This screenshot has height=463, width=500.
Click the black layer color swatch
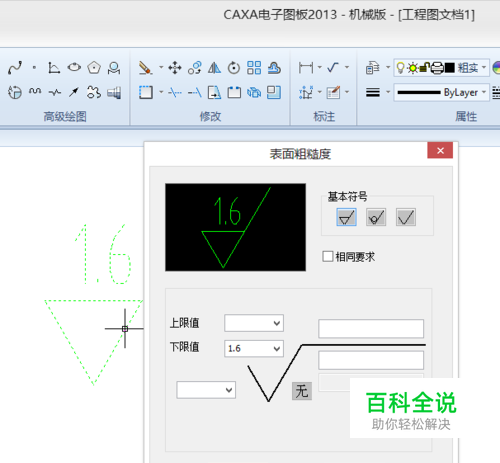(x=450, y=68)
